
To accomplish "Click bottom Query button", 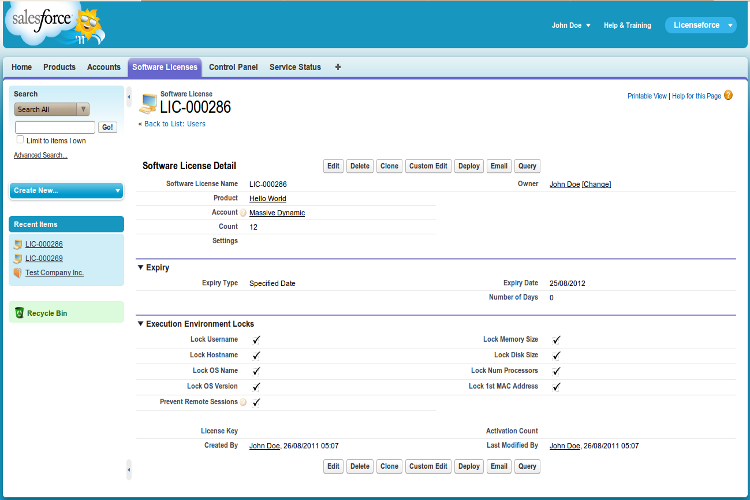I will coord(527,467).
